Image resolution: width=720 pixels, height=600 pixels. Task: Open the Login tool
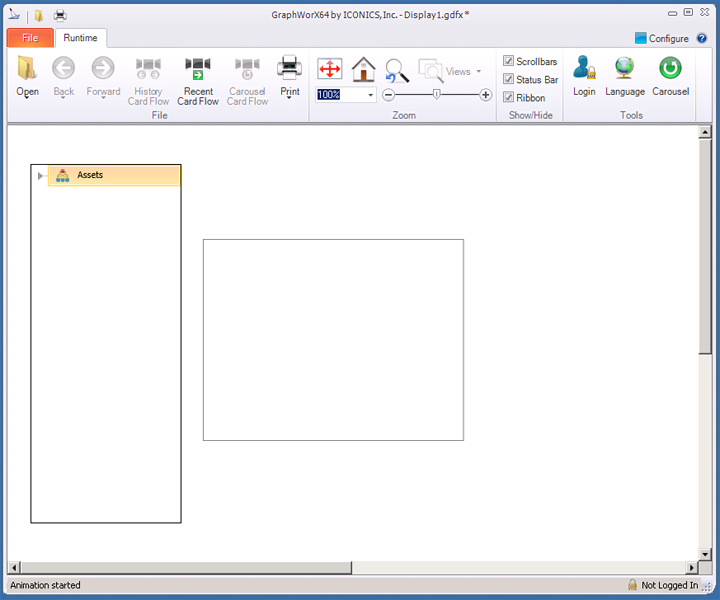584,70
